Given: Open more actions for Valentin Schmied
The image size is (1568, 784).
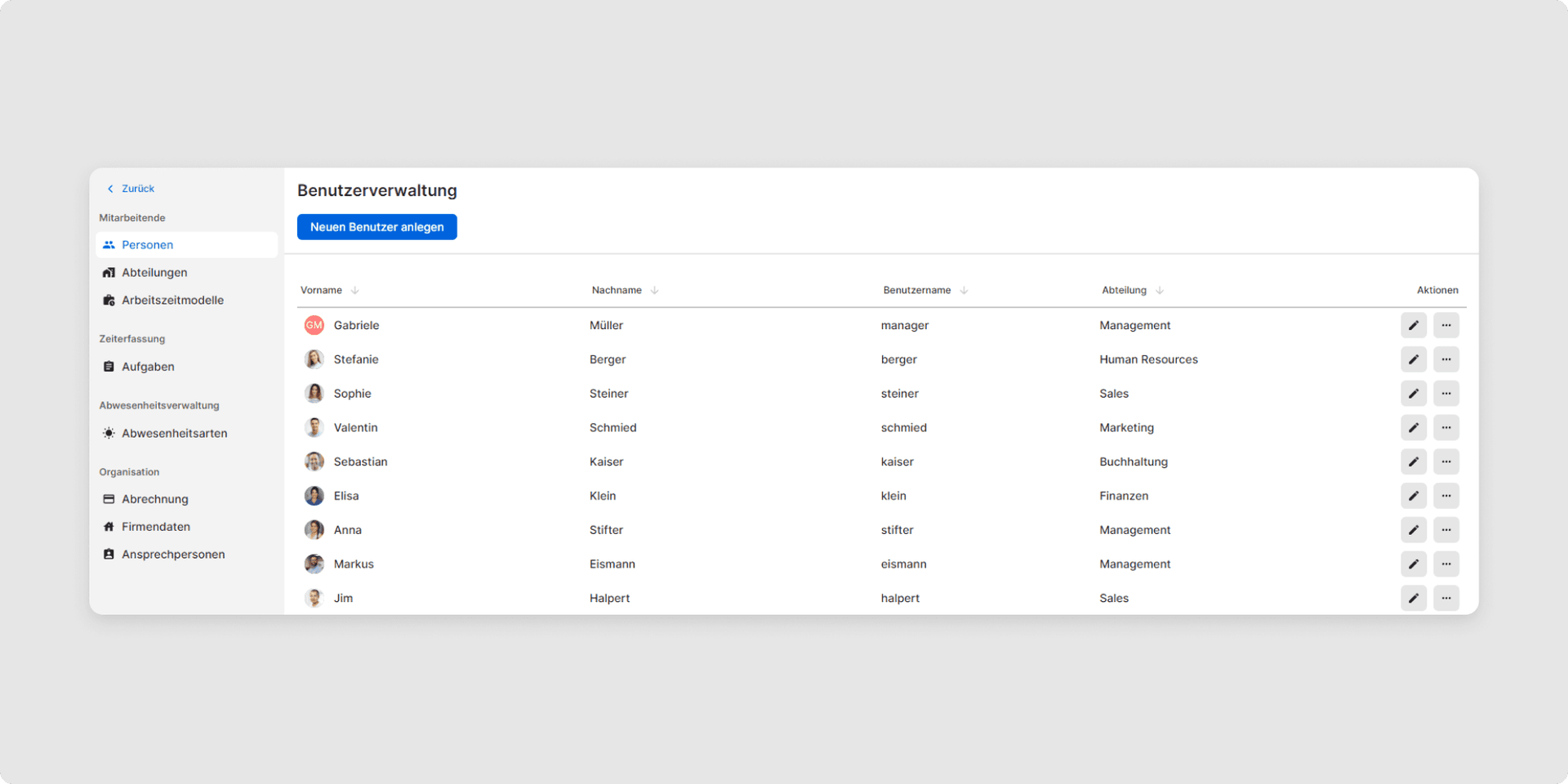Looking at the screenshot, I should tap(1446, 427).
